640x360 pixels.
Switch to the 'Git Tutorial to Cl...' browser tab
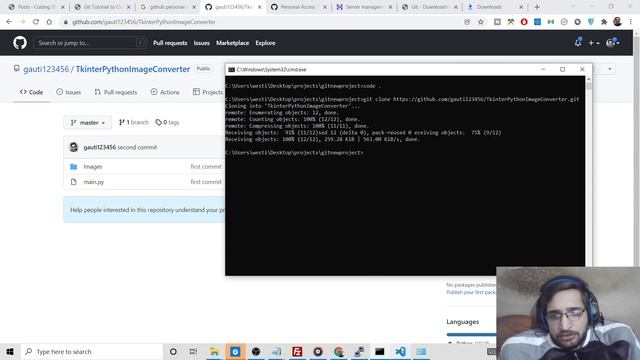pos(102,7)
